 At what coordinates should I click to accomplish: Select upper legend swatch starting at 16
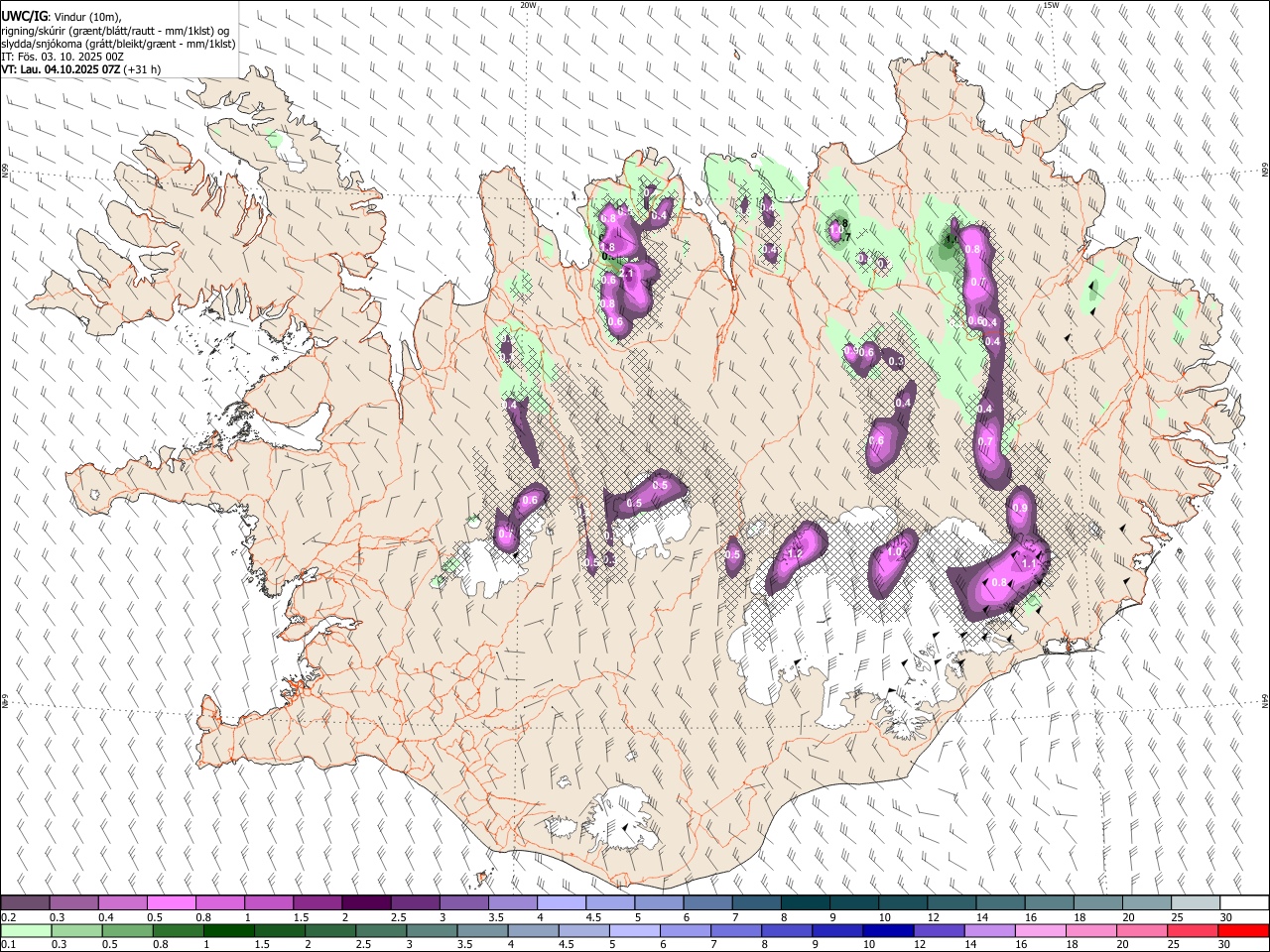pos(1050,902)
